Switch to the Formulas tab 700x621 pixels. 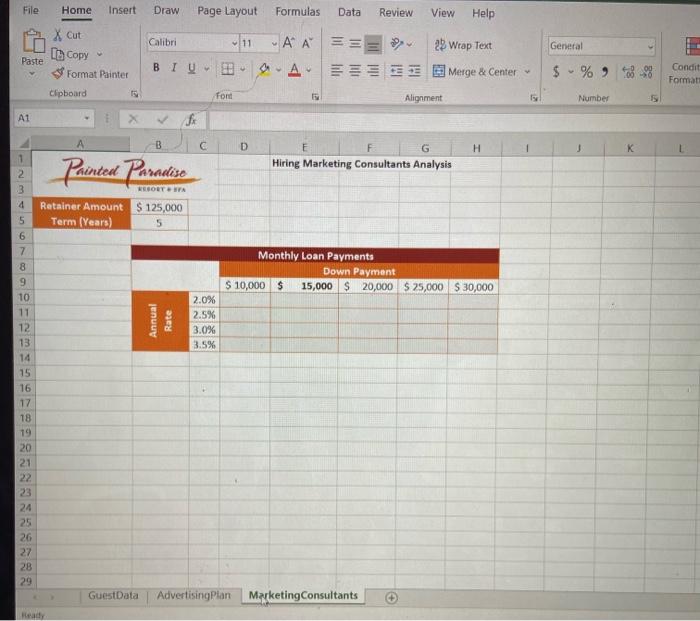tap(297, 12)
